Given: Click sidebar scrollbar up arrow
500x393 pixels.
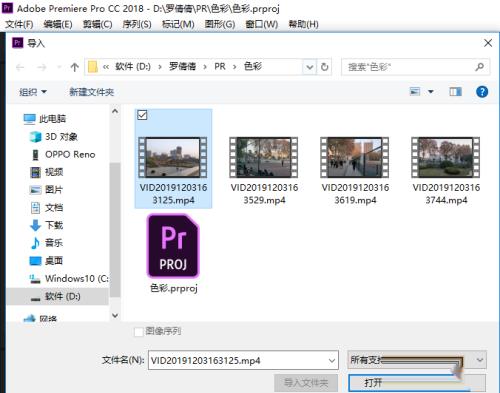Looking at the screenshot, I should tap(115, 112).
